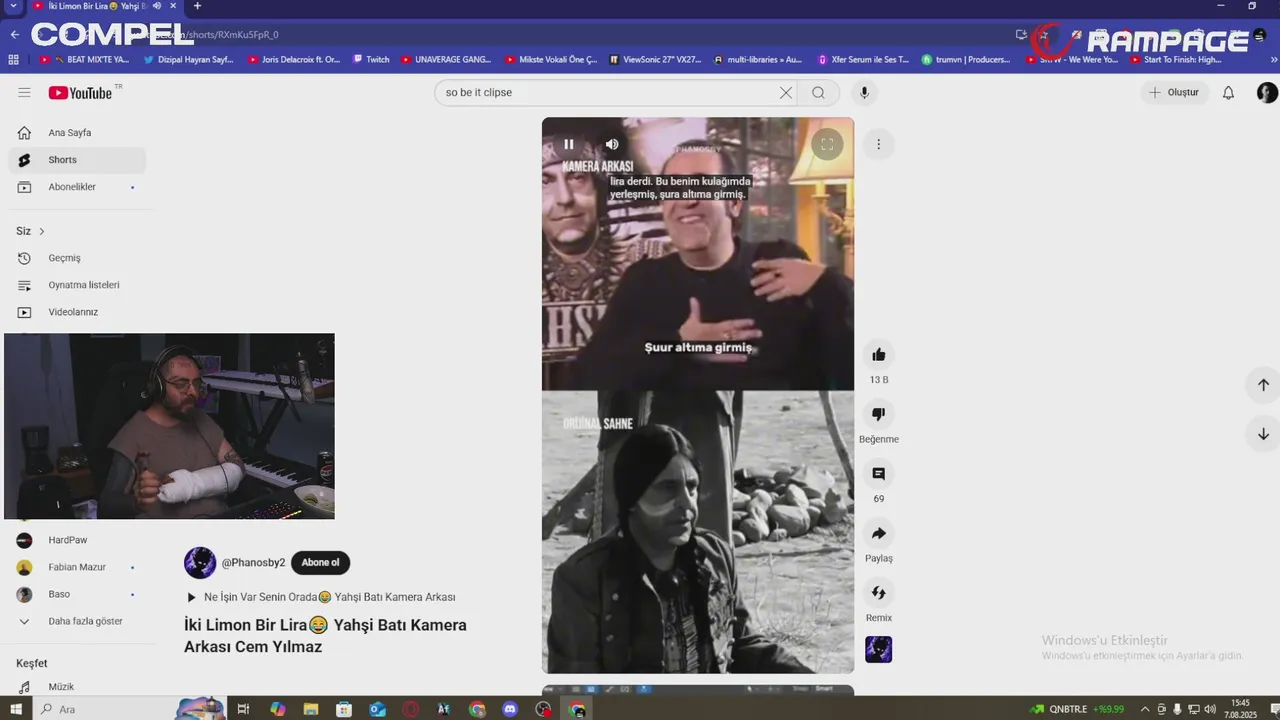Viewport: 1280px width, 720px height.
Task: Click the Short title 'İki Limon Bir Lira'
Action: tap(325, 636)
